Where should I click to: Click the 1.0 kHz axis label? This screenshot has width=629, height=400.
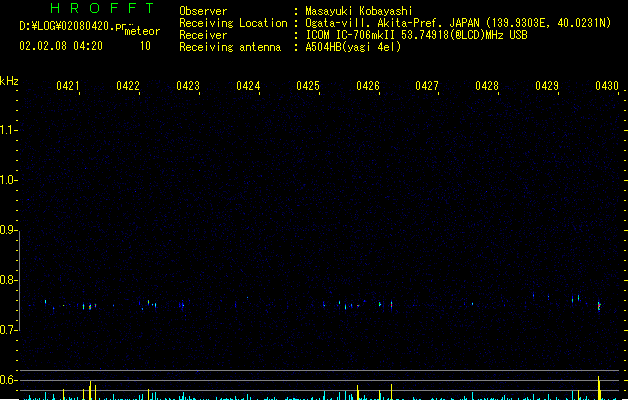click(7, 180)
